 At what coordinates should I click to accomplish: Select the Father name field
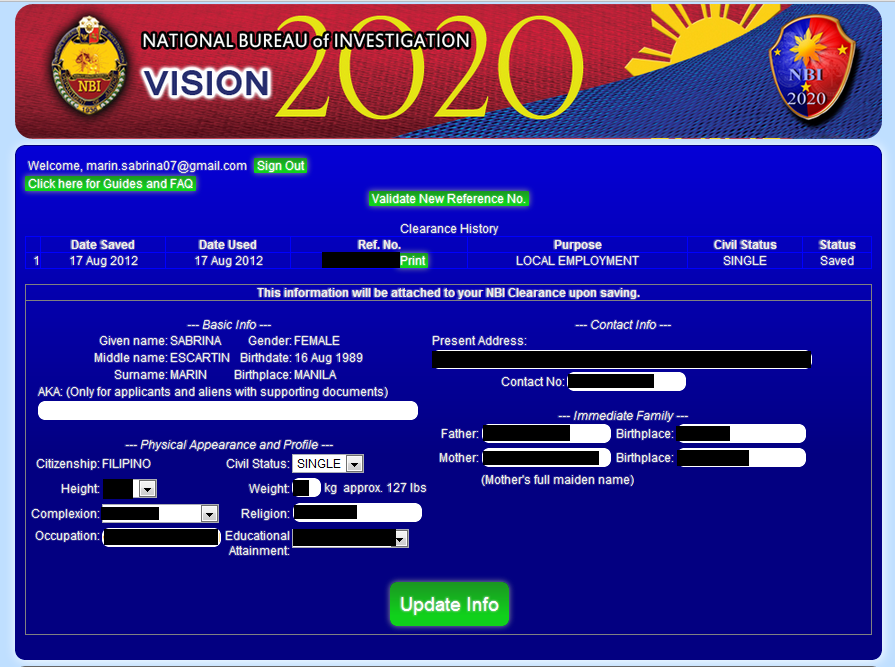coord(545,433)
